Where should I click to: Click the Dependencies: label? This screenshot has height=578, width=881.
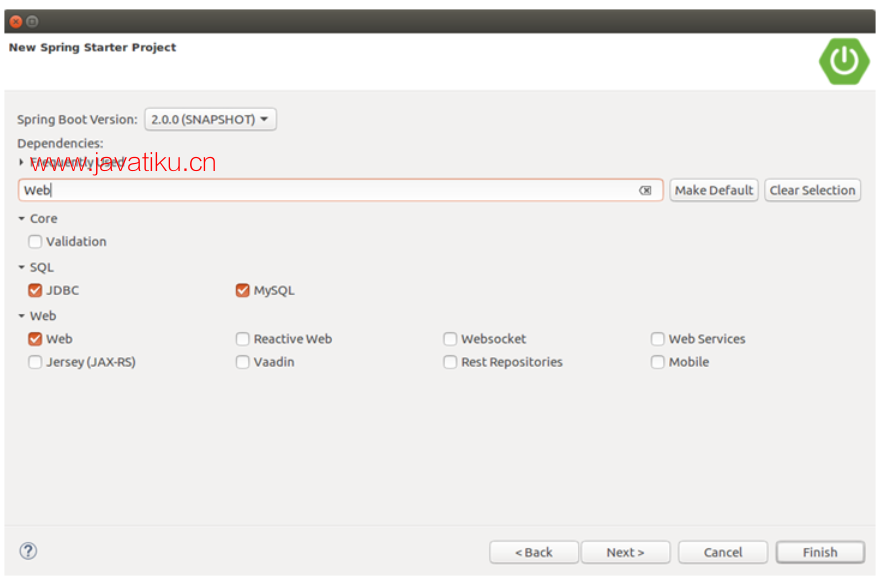(x=60, y=144)
